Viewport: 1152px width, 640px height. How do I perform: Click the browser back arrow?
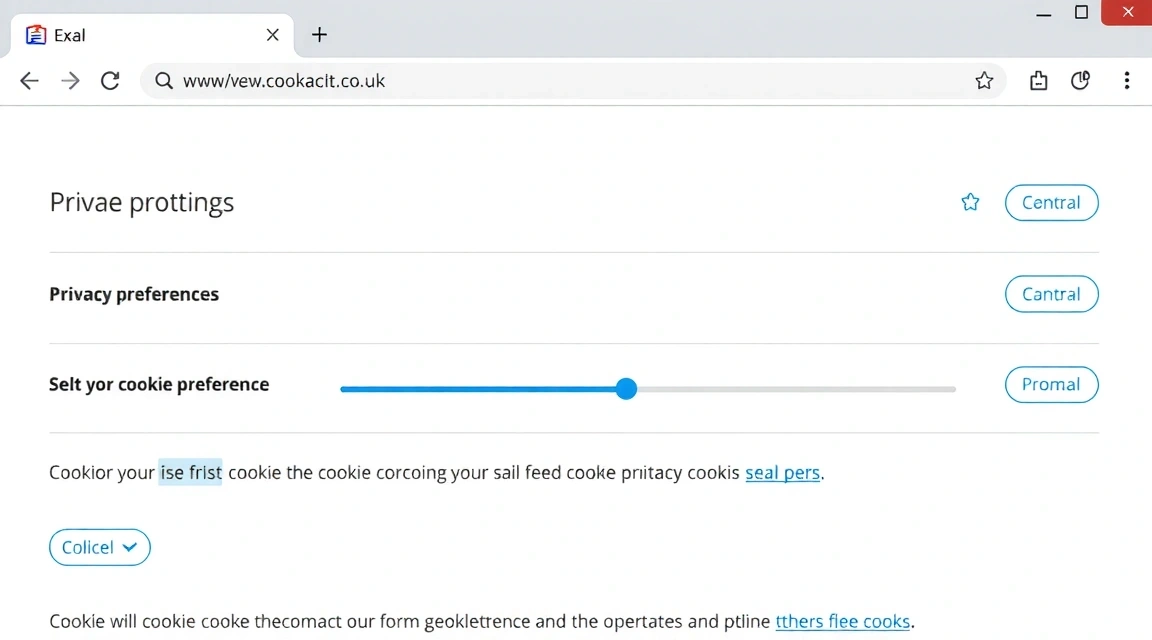29,81
